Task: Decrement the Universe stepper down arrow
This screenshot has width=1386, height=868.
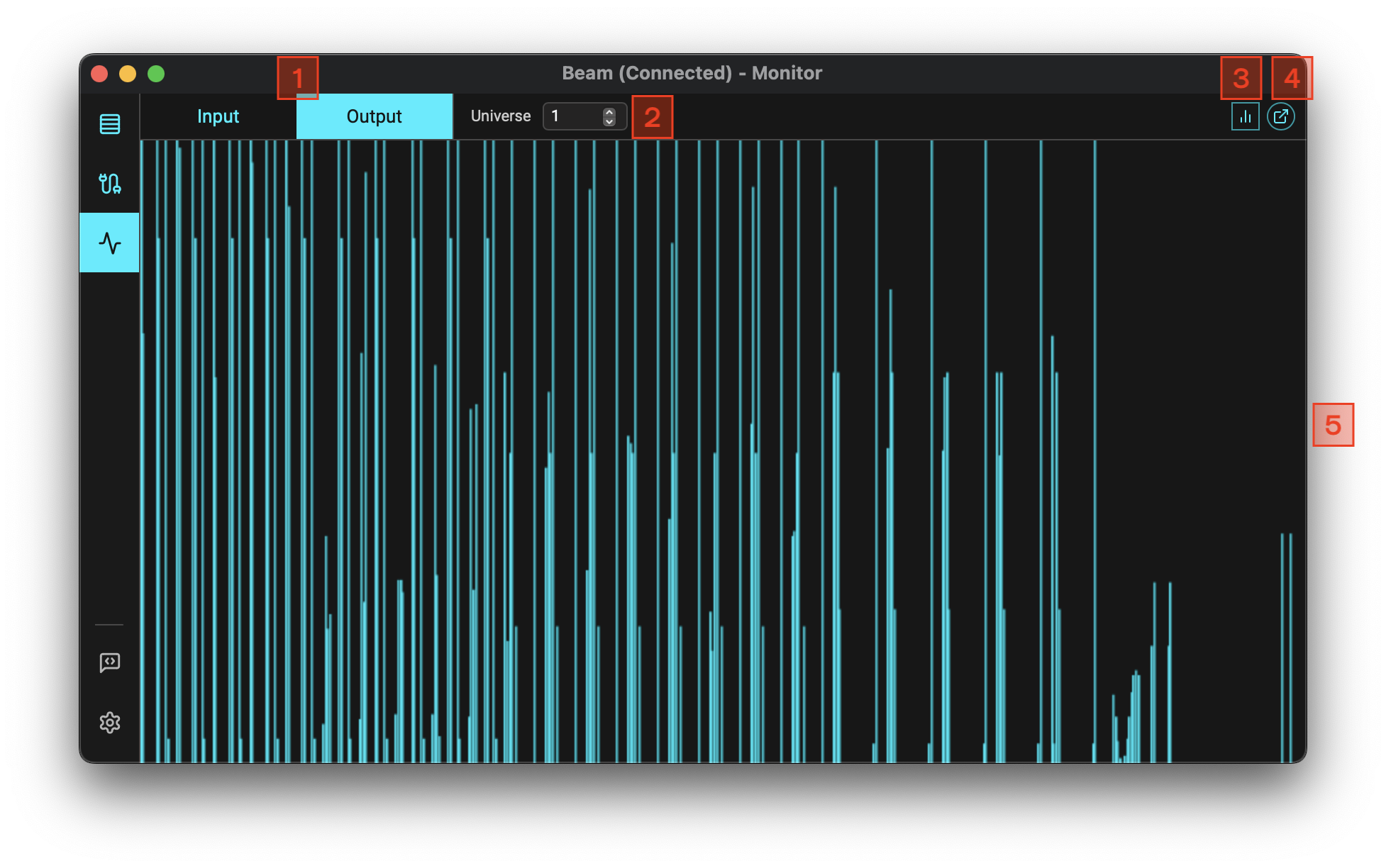Action: [609, 121]
